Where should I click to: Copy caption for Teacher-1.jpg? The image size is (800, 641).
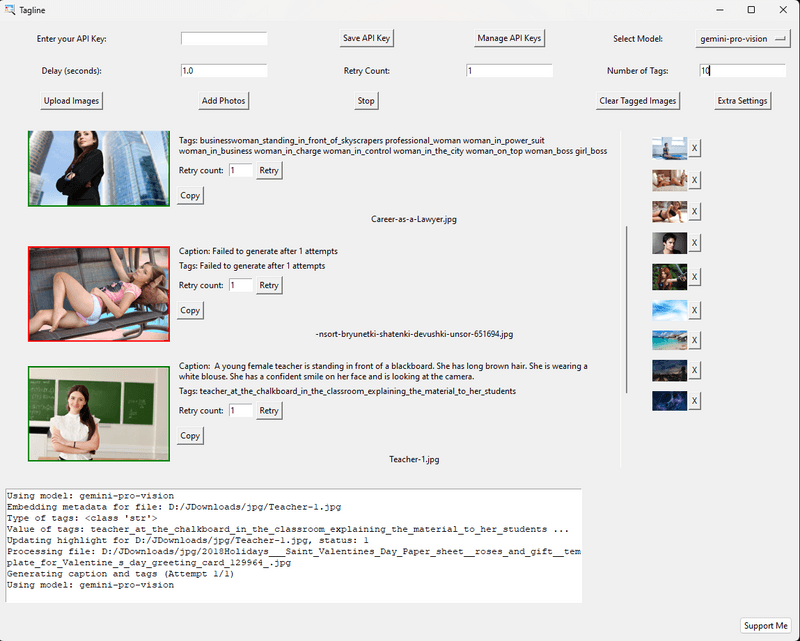coord(190,436)
